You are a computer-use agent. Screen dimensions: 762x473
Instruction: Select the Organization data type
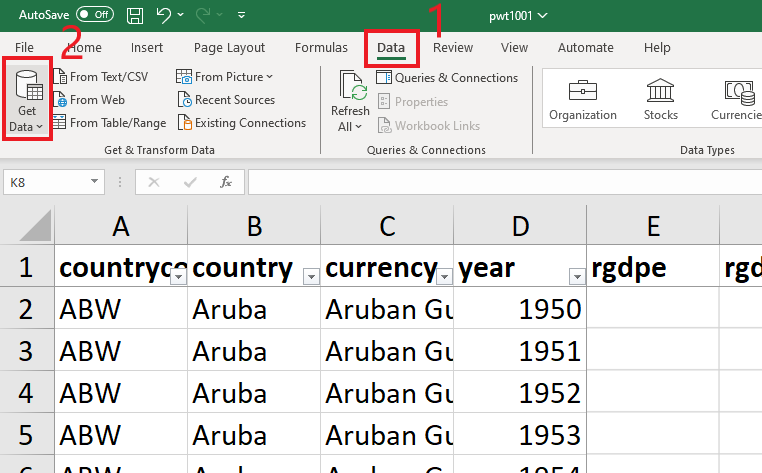click(x=582, y=100)
